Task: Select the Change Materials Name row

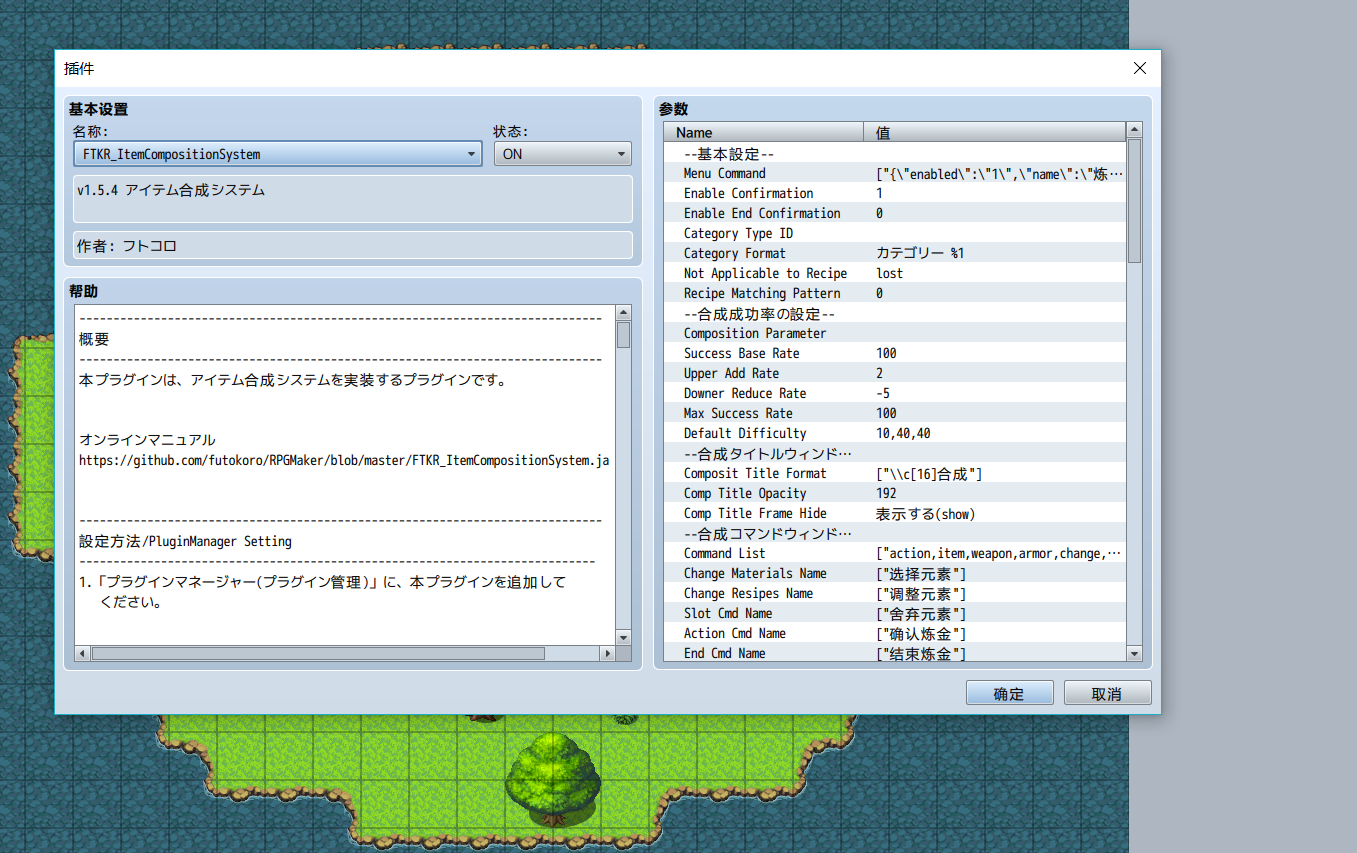Action: (x=895, y=573)
